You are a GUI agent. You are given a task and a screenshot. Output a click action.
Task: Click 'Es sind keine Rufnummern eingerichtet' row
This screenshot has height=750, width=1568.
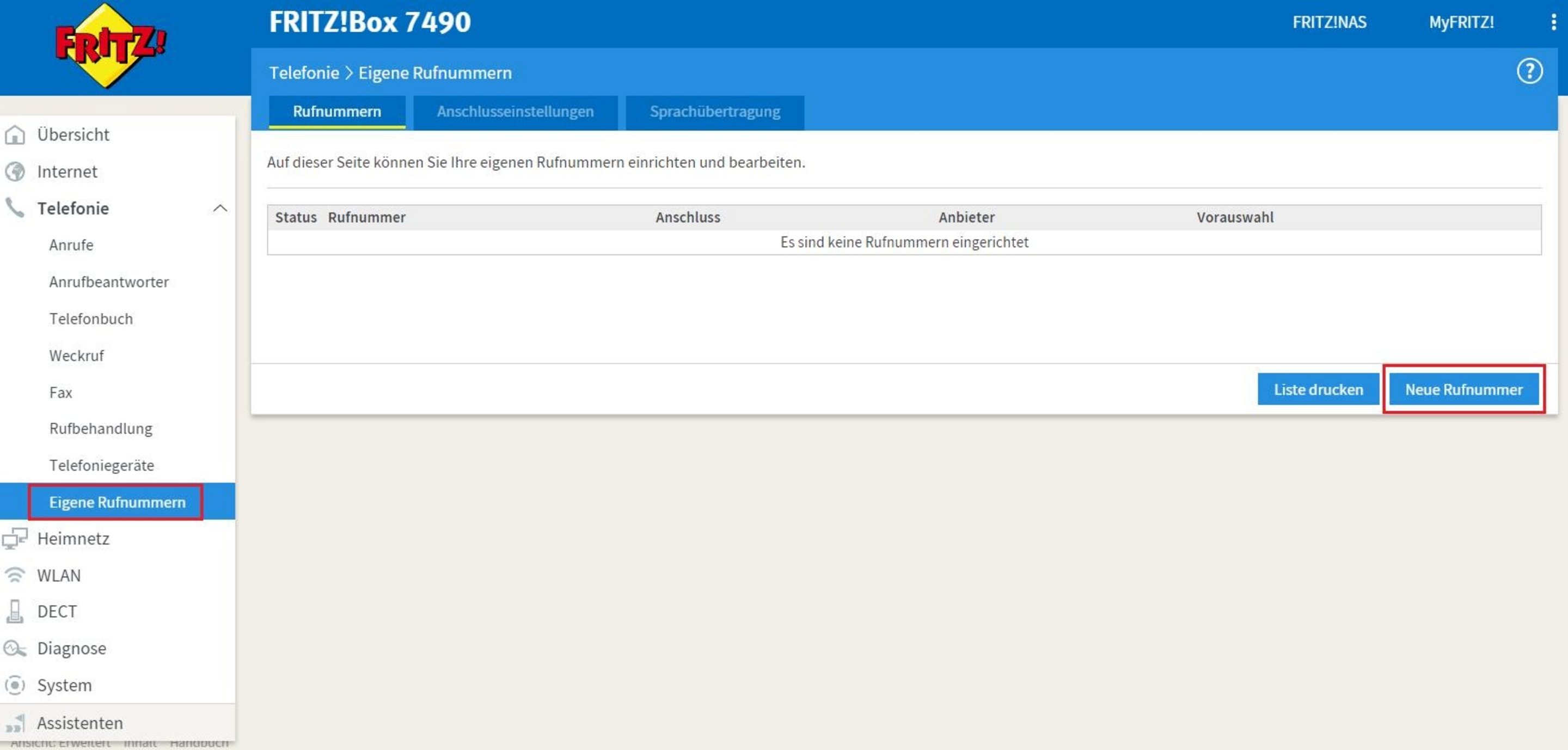pyautogui.click(x=904, y=242)
